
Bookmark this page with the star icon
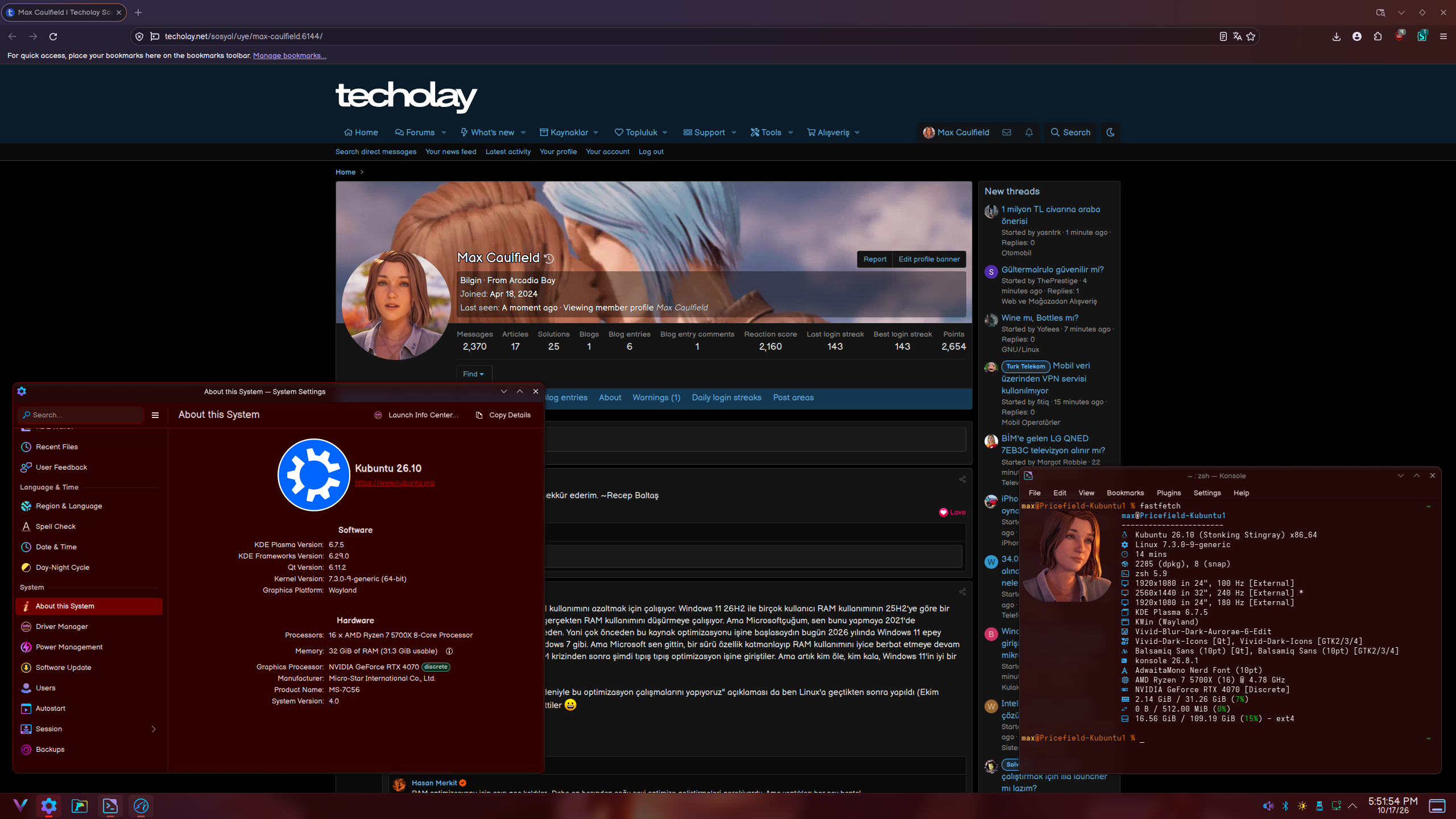click(1251, 36)
